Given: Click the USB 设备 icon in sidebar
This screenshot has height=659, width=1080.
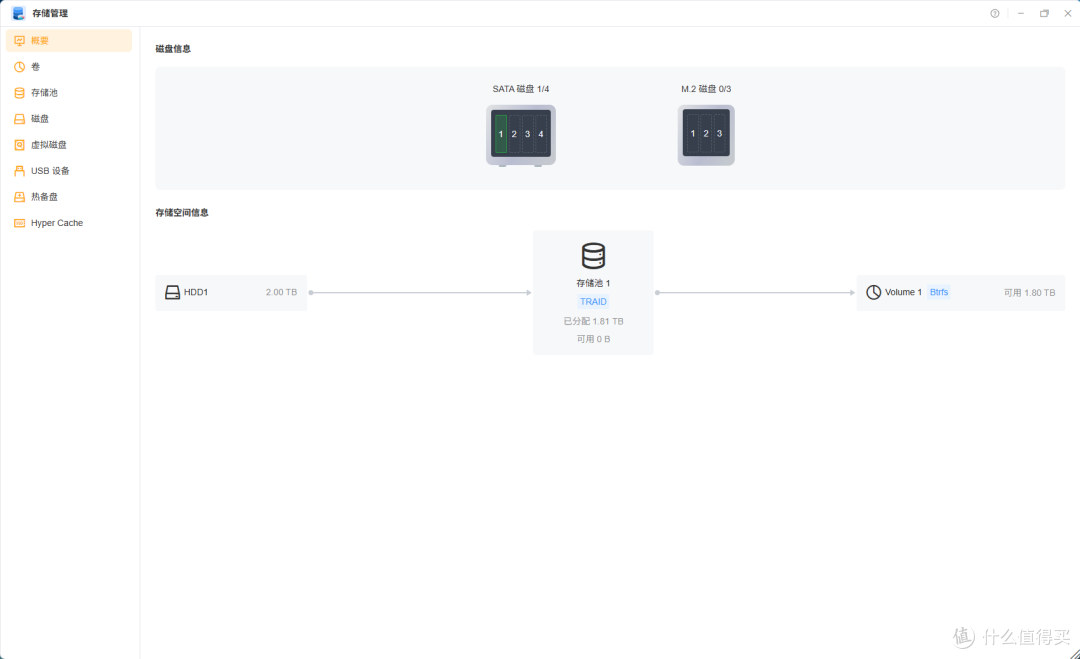Looking at the screenshot, I should tap(19, 171).
